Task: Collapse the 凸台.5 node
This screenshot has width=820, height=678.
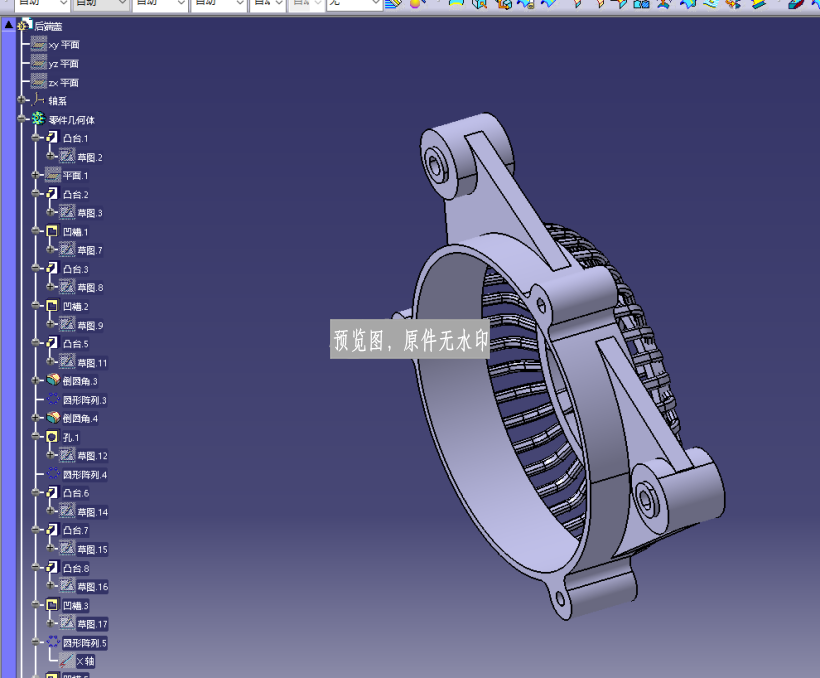Action: 36,343
